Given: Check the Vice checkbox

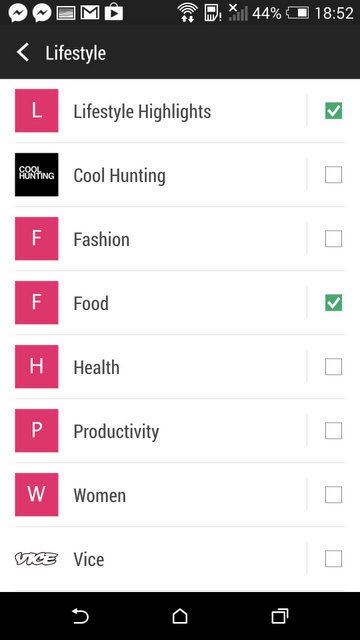Looking at the screenshot, I should pos(333,559).
